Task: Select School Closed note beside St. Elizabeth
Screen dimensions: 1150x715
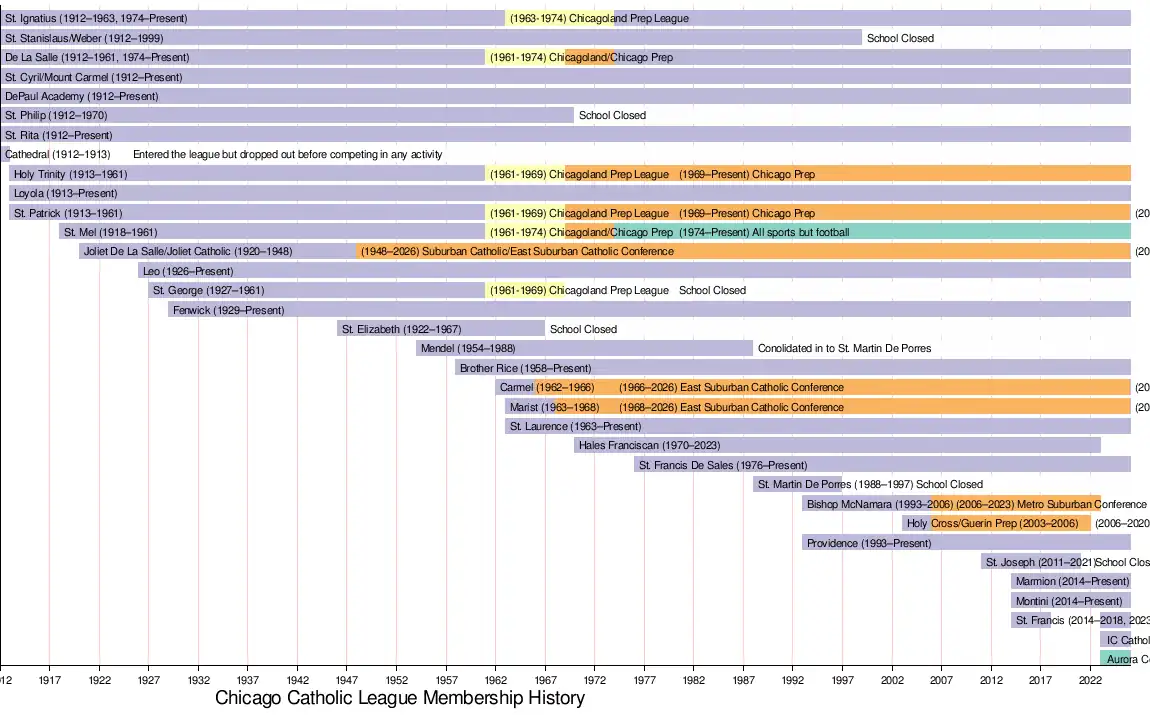Action: [x=584, y=329]
